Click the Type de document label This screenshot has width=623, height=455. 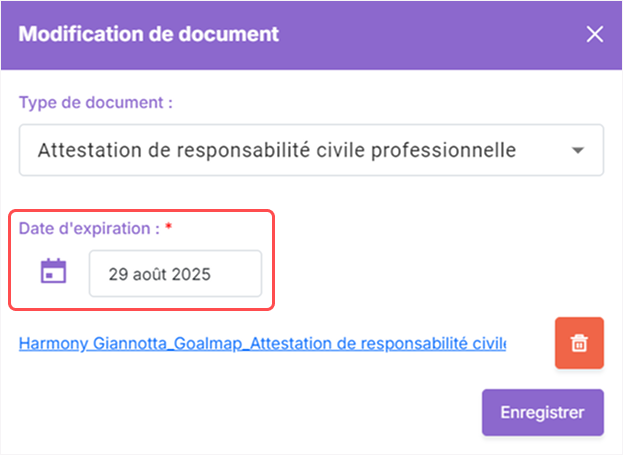[x=96, y=103]
